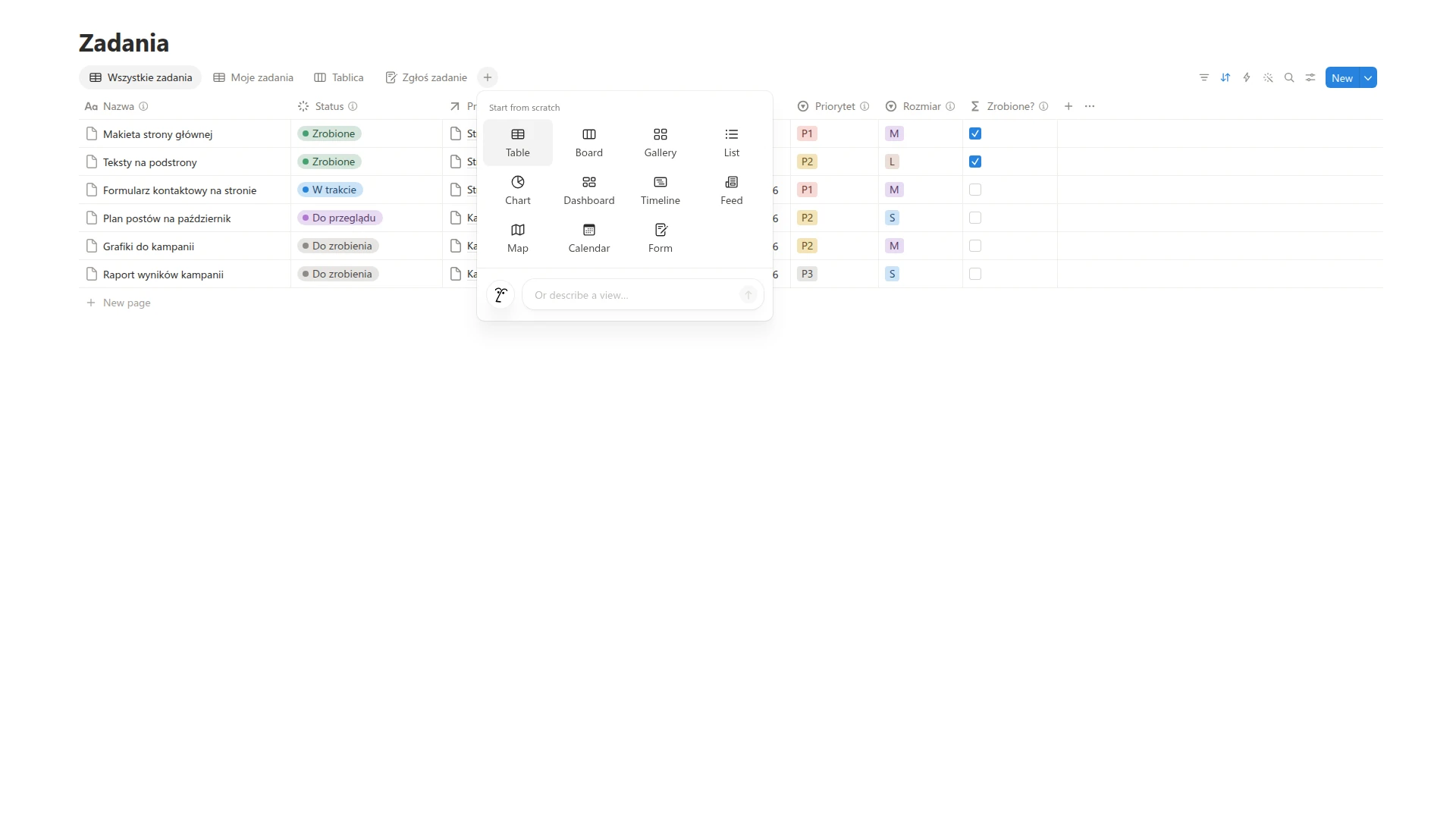Click the add view plus button

click(x=488, y=77)
